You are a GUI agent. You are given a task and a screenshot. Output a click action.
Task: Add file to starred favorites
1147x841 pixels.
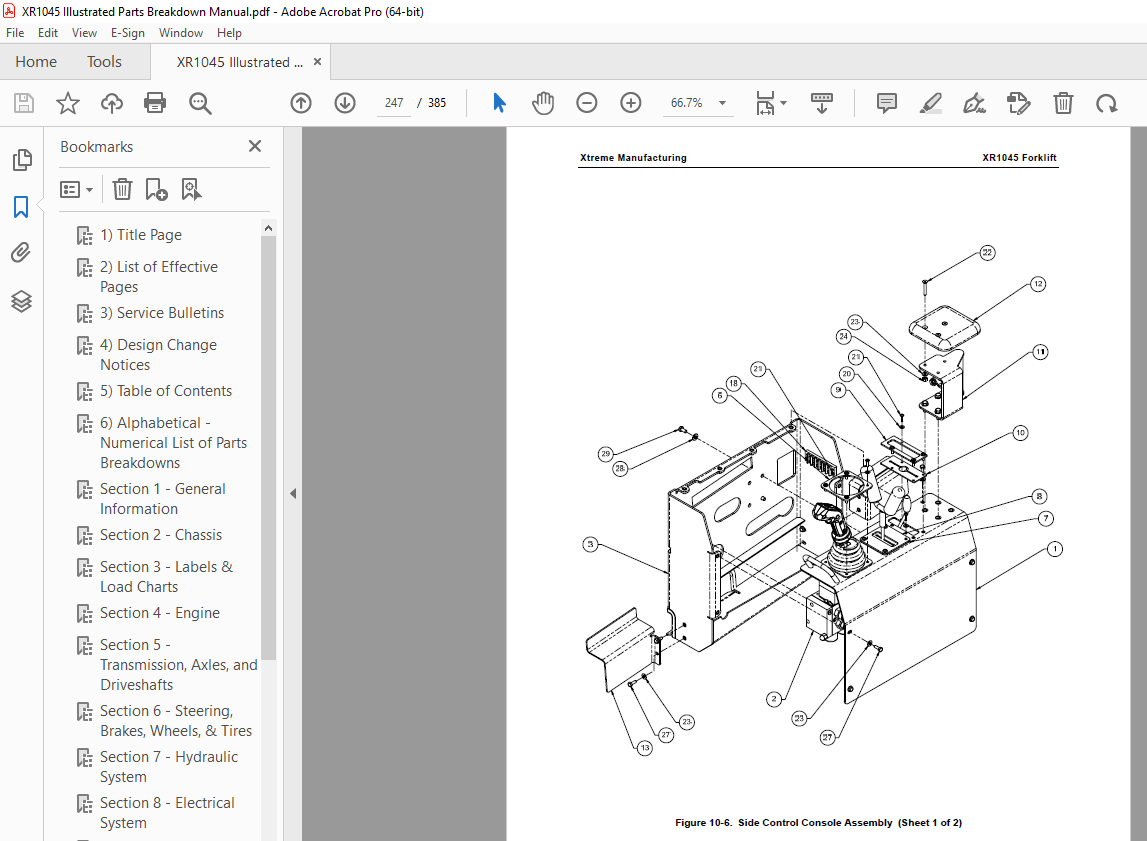point(68,103)
